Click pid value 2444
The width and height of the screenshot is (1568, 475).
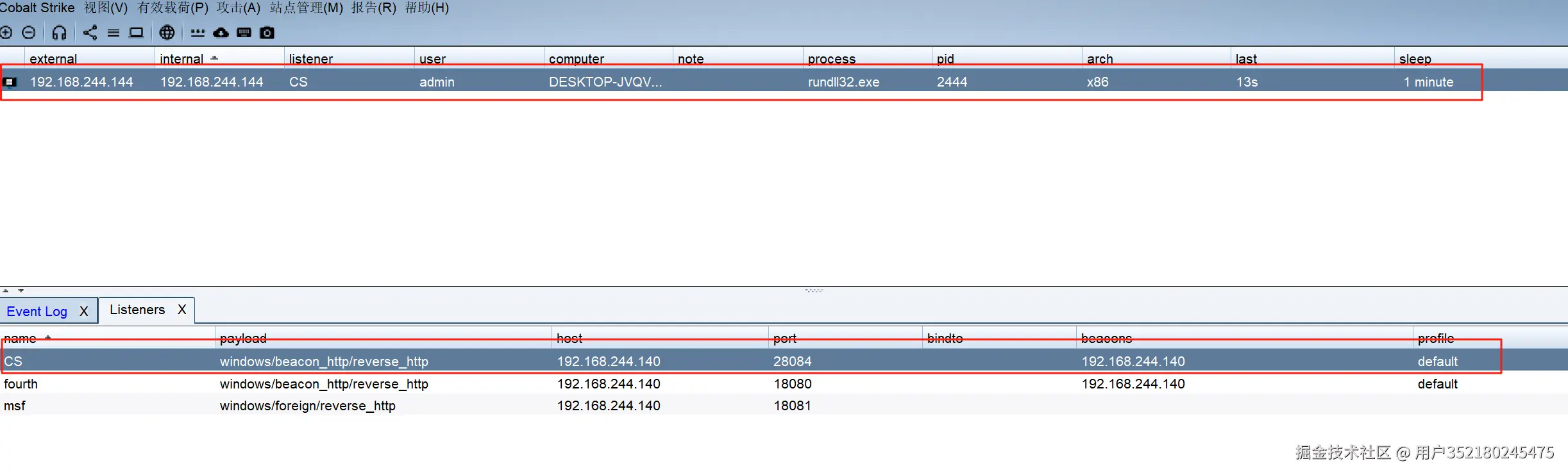952,82
